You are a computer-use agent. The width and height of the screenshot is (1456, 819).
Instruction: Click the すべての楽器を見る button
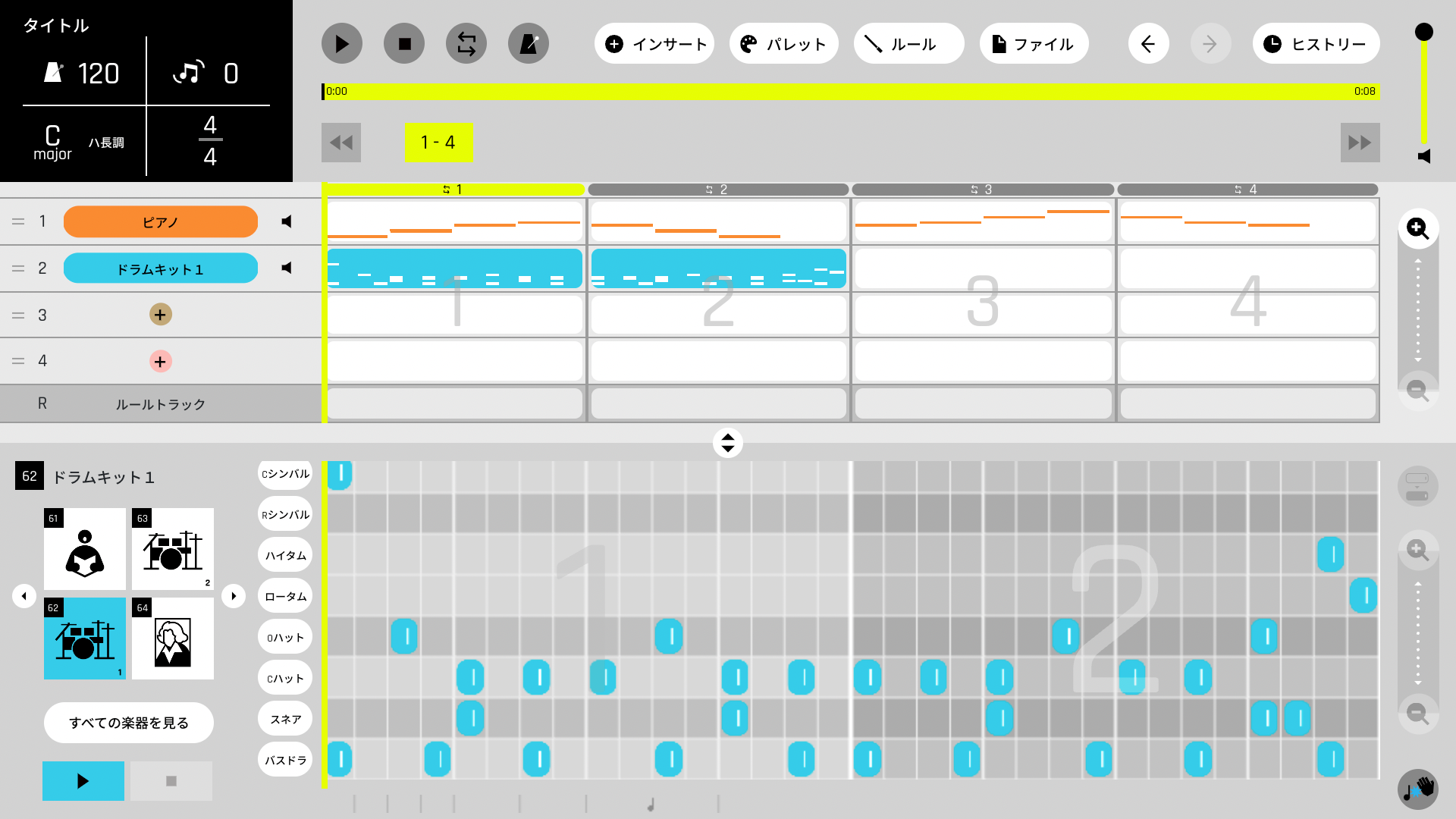coord(128,723)
